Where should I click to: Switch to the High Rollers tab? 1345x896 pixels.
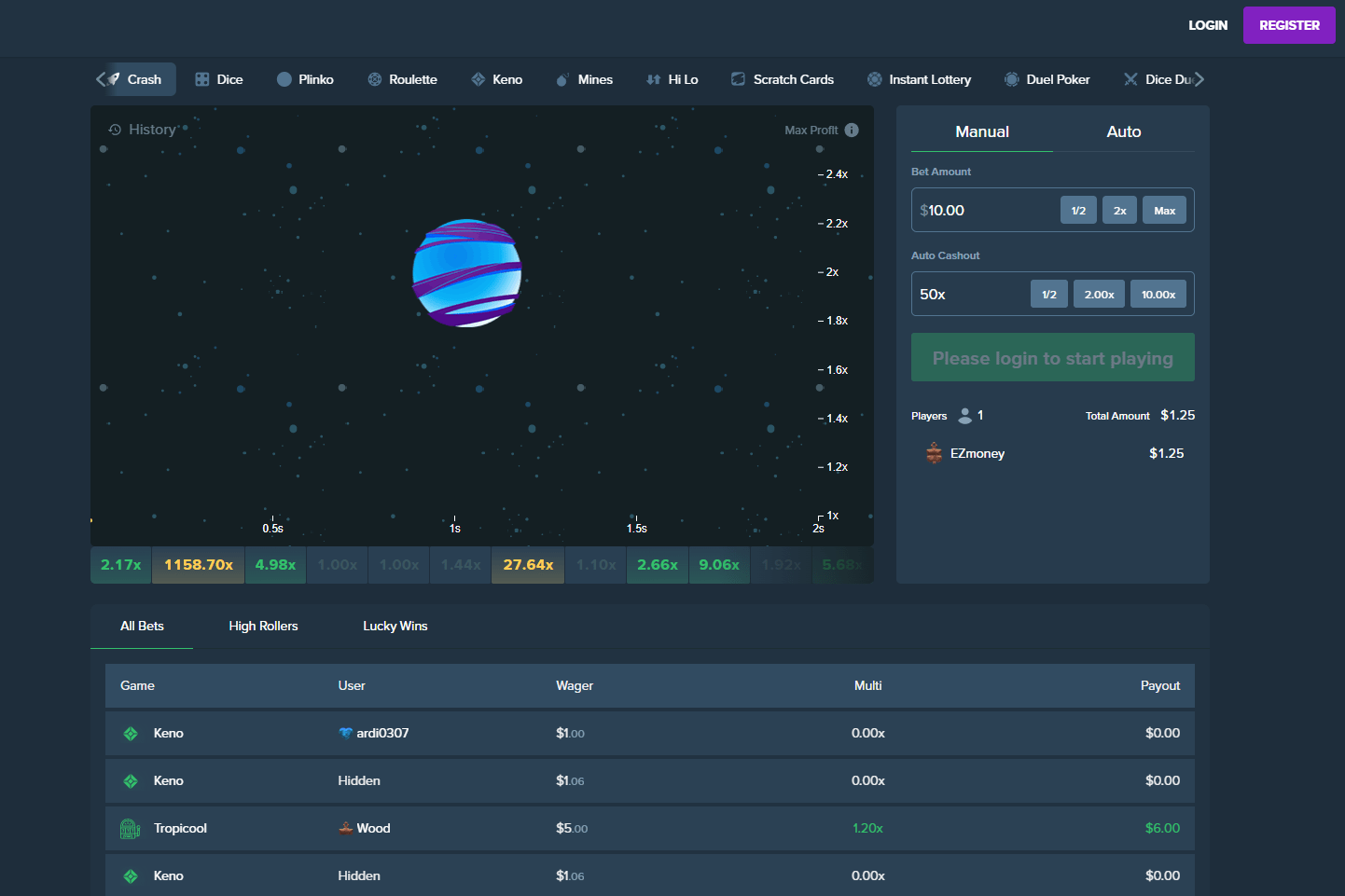pos(263,626)
